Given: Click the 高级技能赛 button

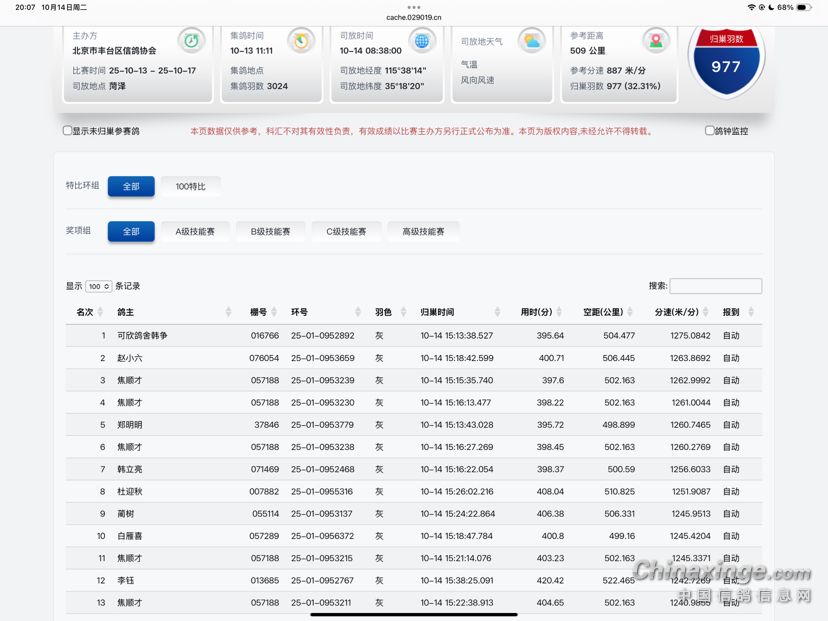Looking at the screenshot, I should tap(423, 231).
